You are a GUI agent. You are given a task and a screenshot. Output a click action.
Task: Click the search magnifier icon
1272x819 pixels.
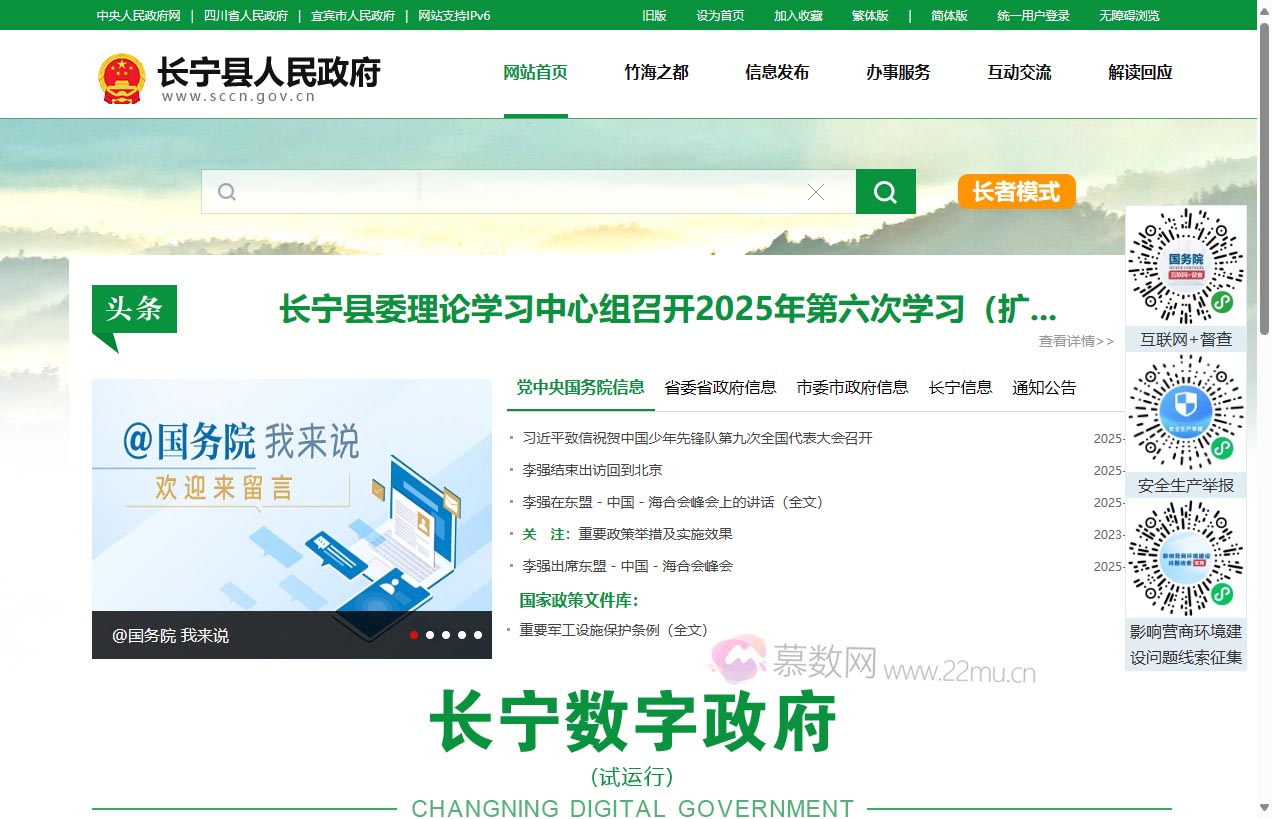[885, 191]
